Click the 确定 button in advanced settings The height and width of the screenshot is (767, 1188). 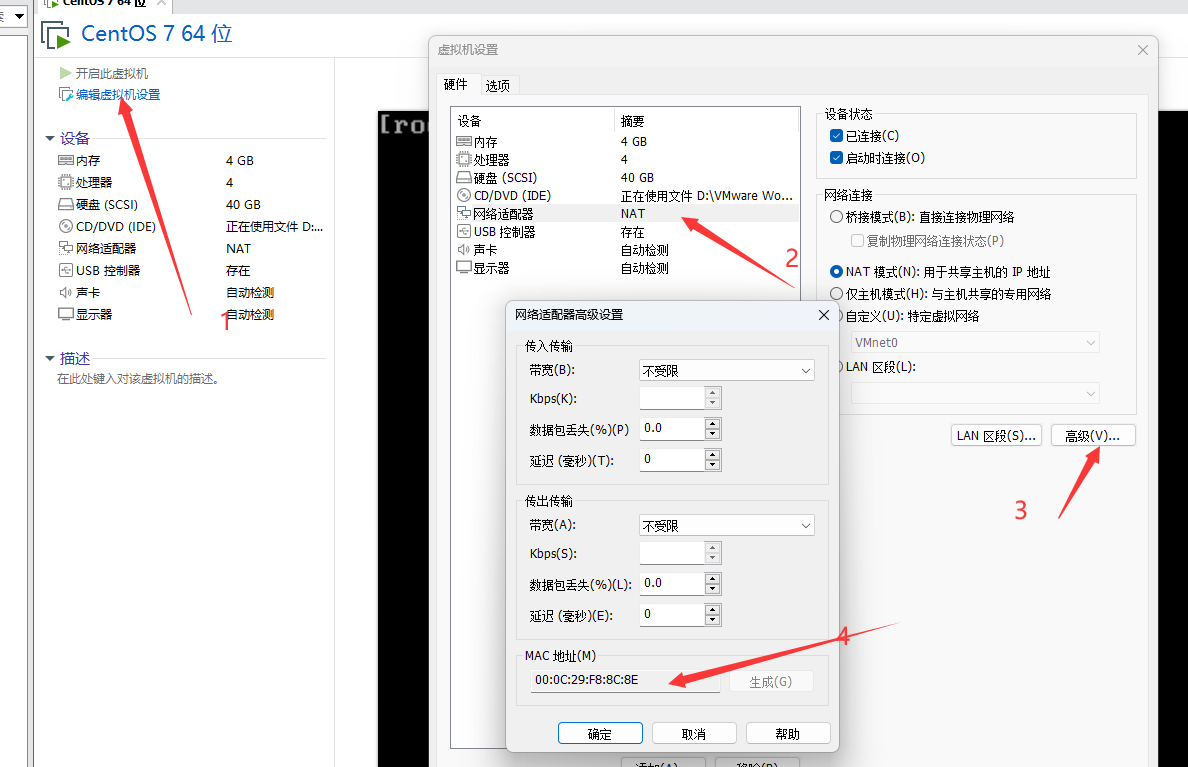point(600,734)
